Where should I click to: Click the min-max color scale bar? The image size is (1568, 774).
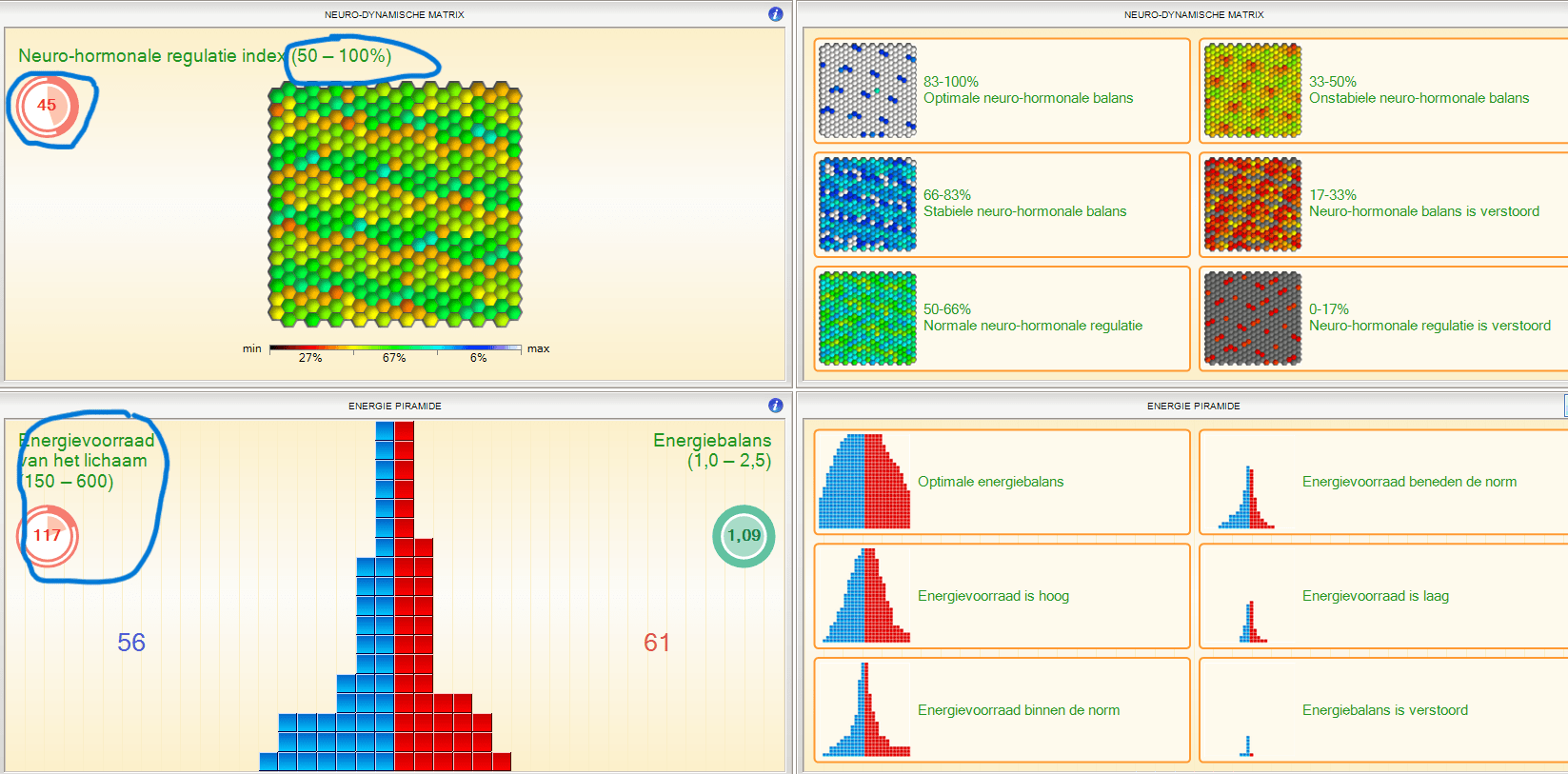395,348
